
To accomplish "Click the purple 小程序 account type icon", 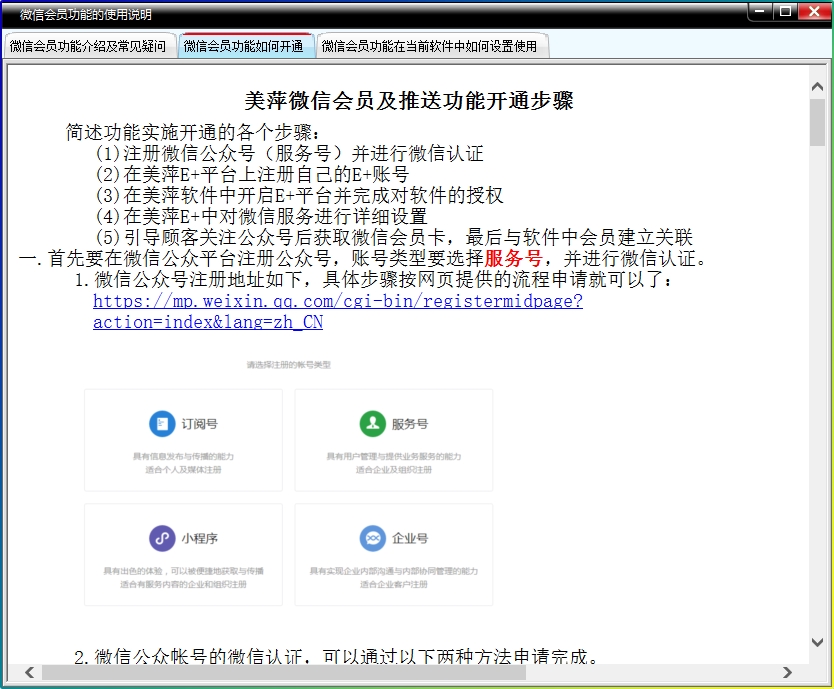I will point(162,538).
